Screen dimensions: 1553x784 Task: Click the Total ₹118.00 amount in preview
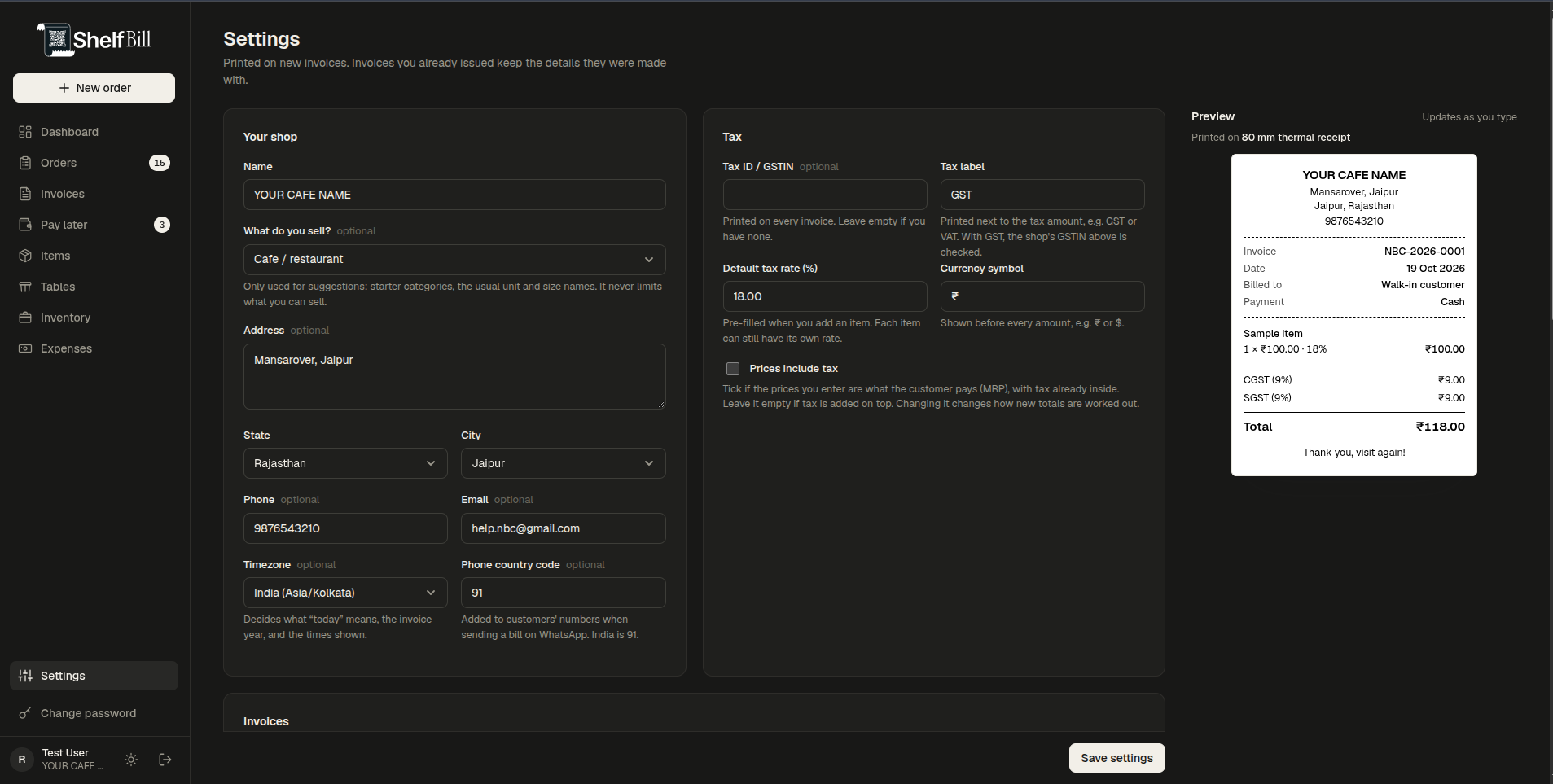click(x=1440, y=427)
